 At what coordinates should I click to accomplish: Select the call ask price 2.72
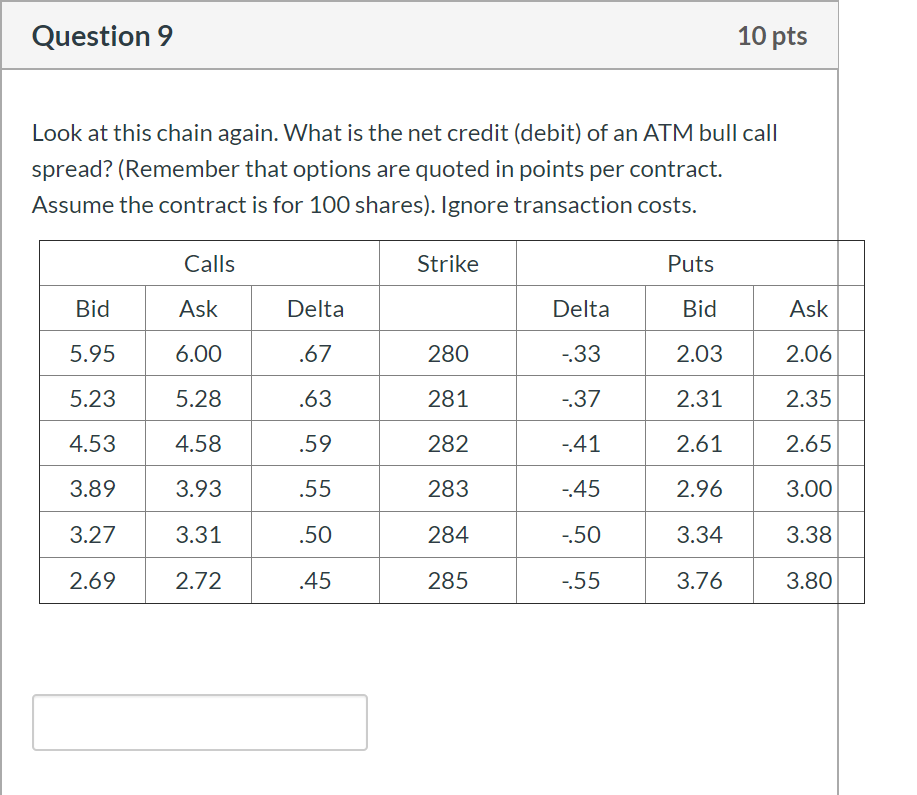click(x=198, y=580)
